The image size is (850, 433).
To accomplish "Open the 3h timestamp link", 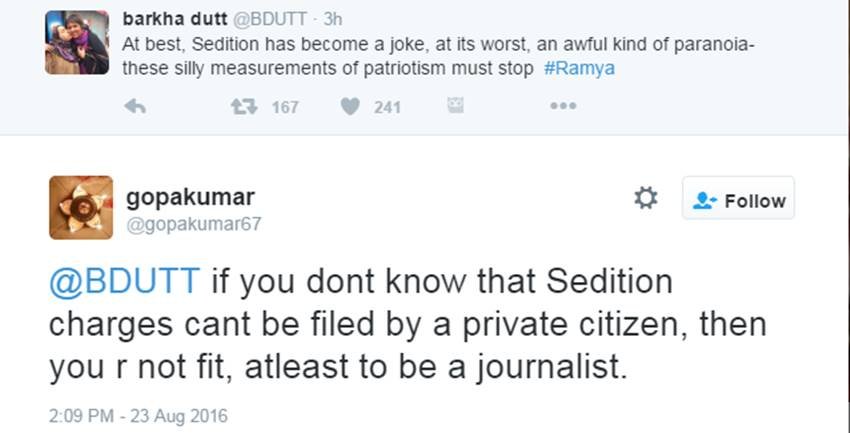I will coord(333,19).
